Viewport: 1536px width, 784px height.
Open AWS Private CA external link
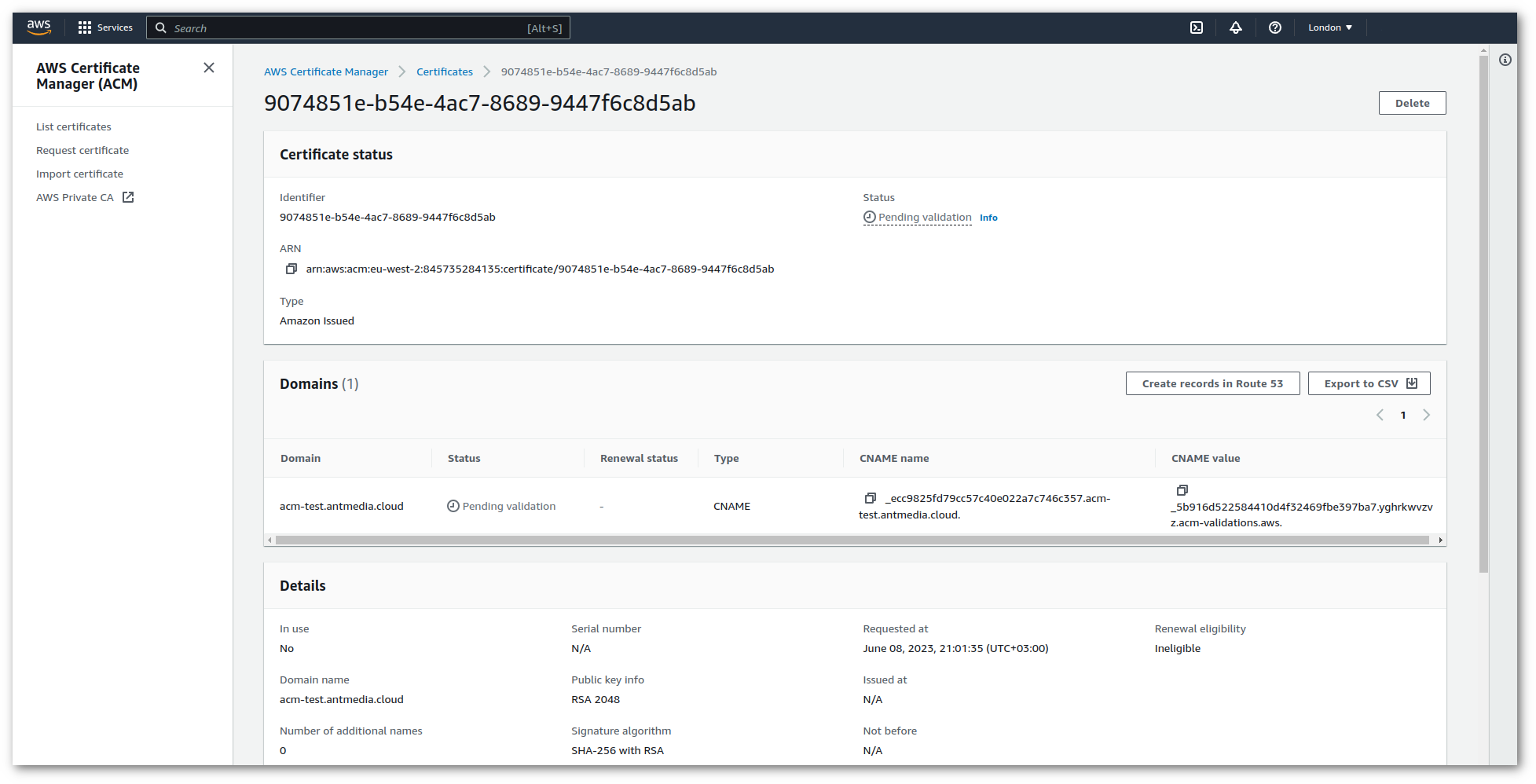coord(85,197)
